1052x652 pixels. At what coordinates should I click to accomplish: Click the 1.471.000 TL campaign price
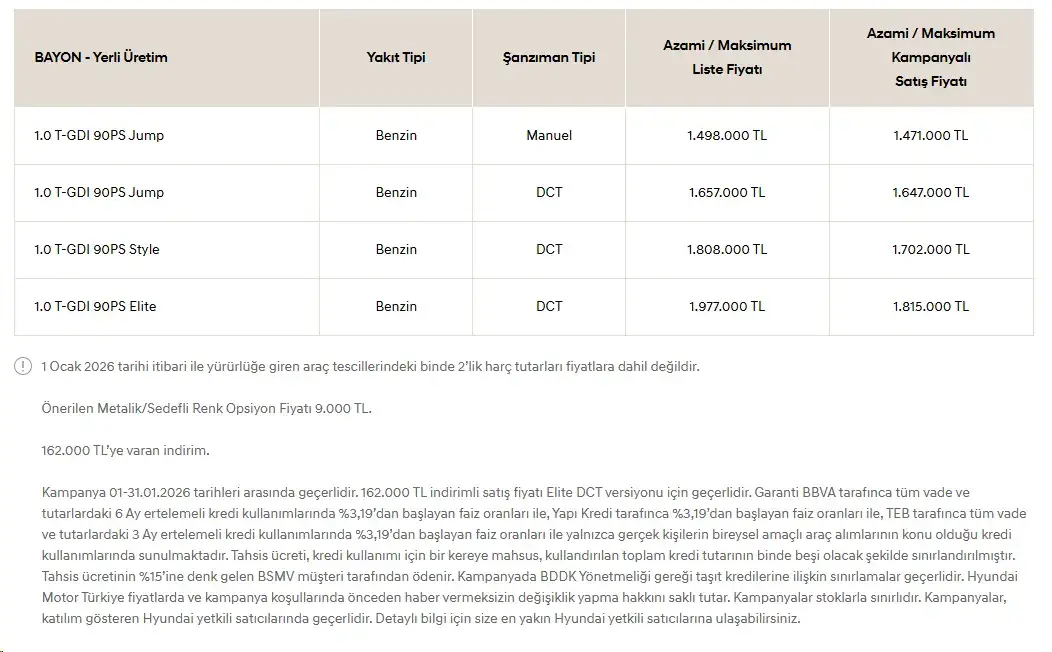(931, 135)
